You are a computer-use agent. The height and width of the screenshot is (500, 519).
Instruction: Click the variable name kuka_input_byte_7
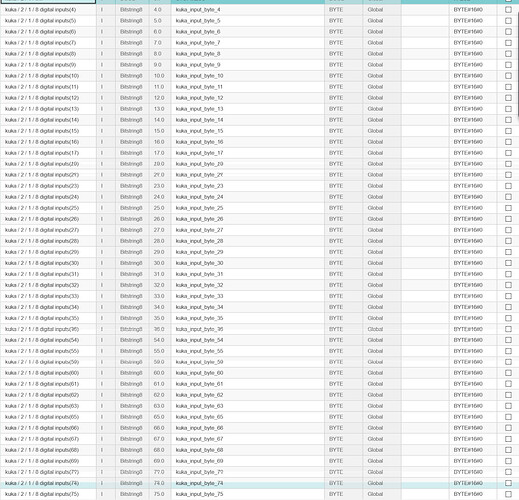point(198,43)
